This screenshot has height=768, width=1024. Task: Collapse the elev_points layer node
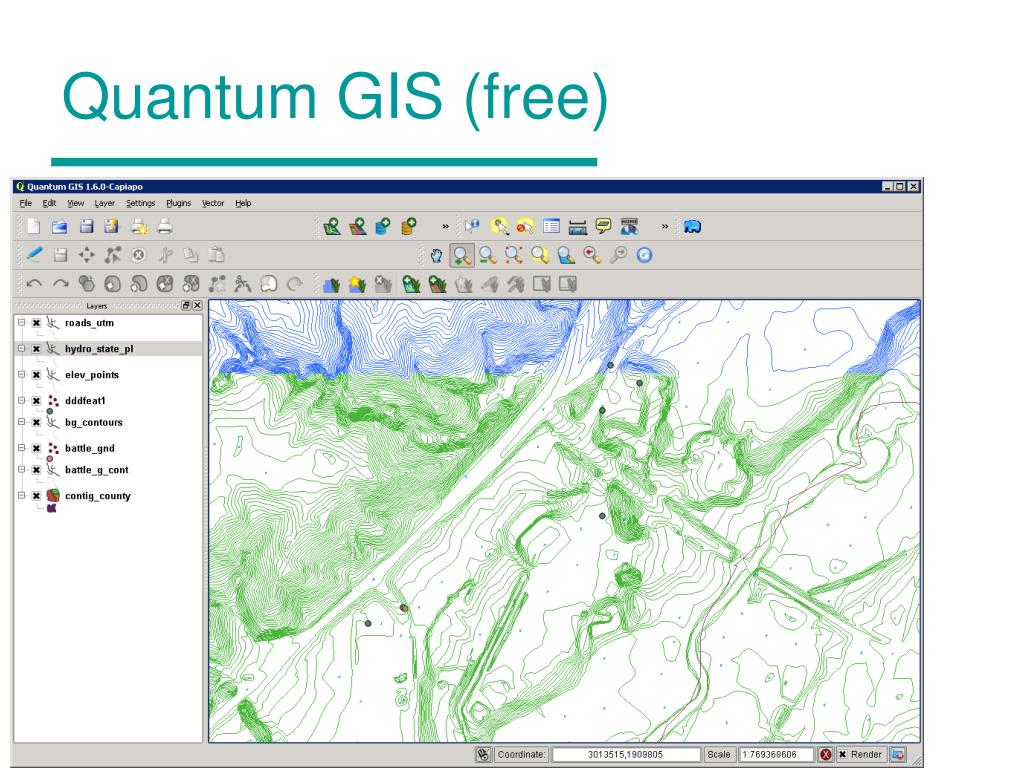(22, 374)
